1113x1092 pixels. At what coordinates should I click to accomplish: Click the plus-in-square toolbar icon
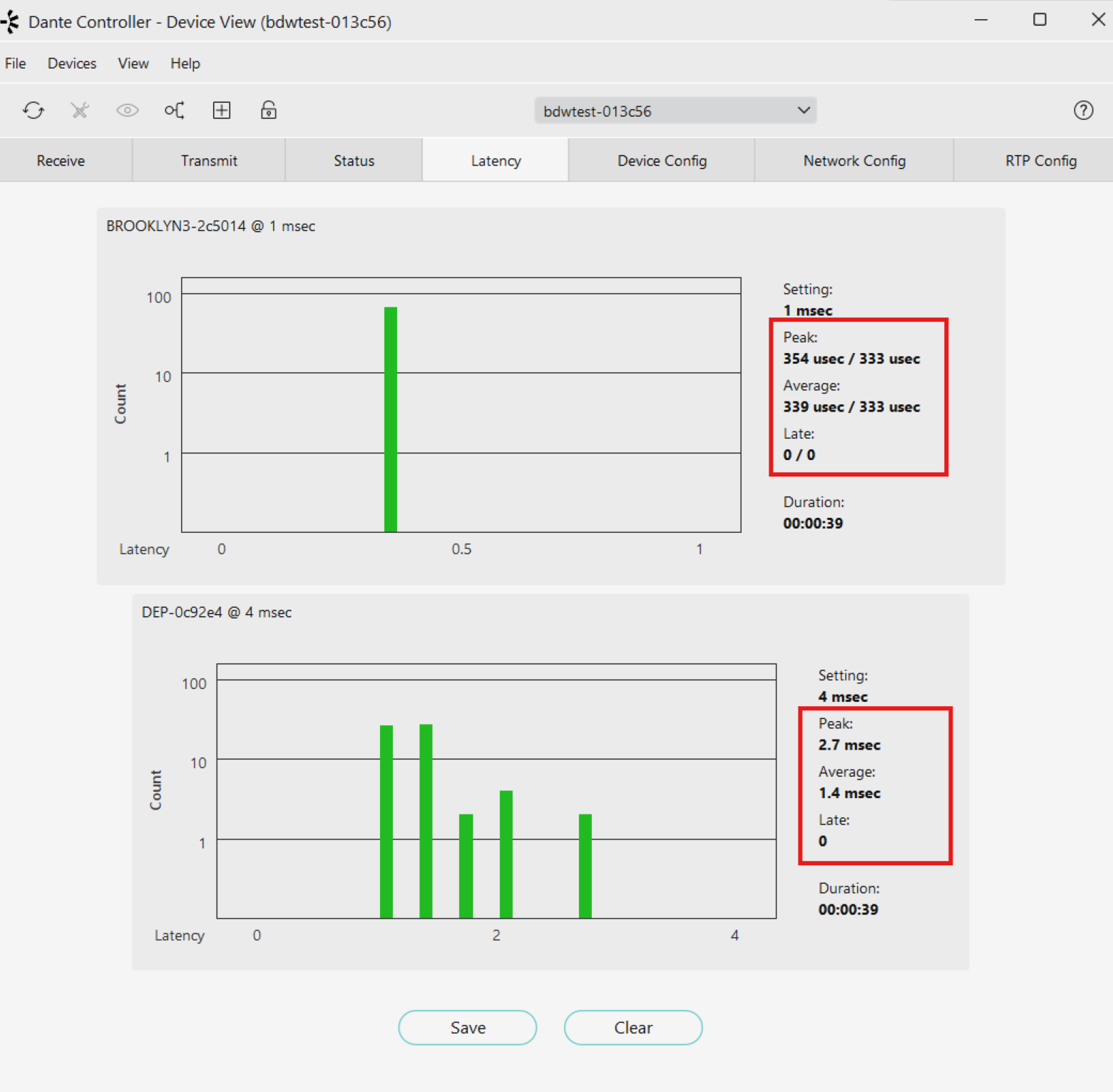(222, 111)
